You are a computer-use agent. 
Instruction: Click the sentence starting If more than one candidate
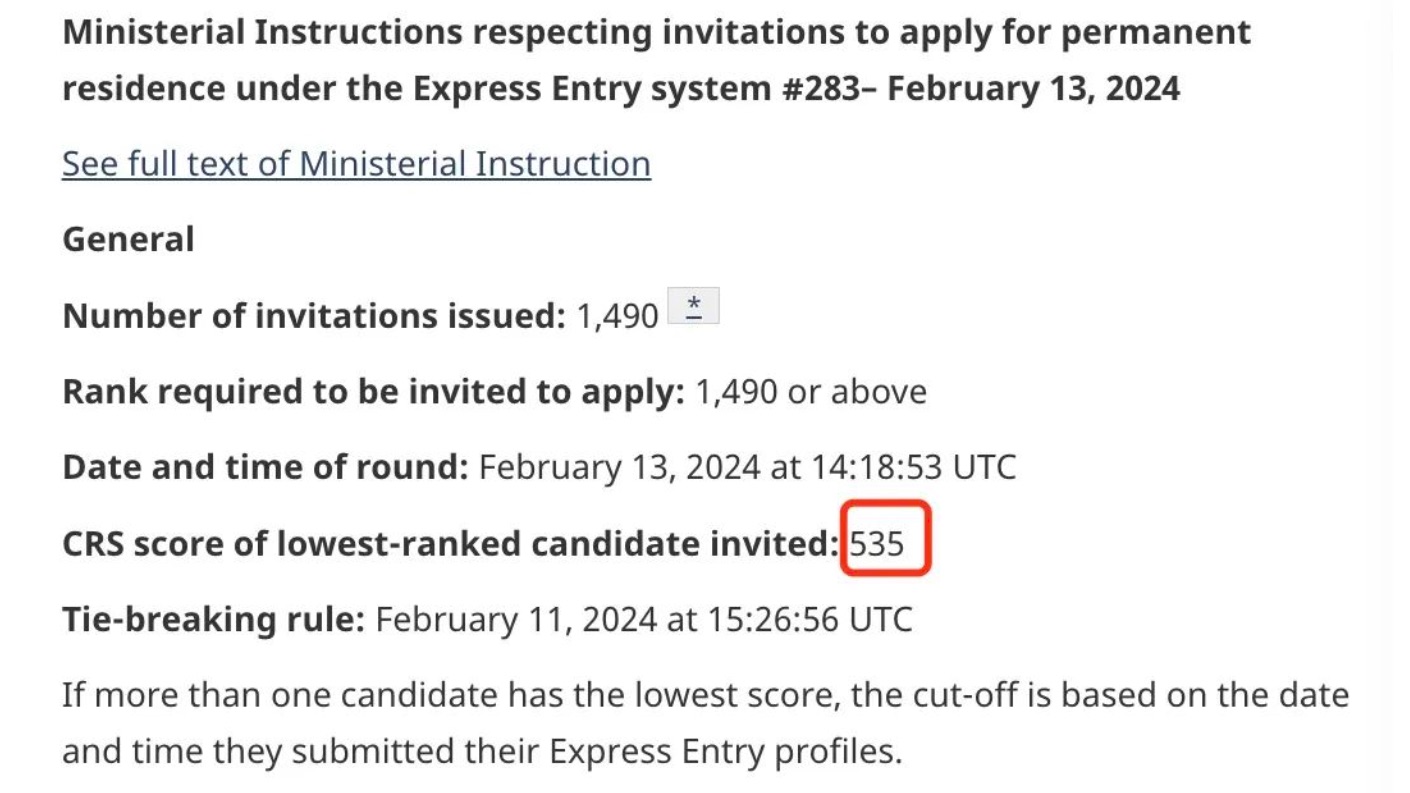(x=706, y=722)
